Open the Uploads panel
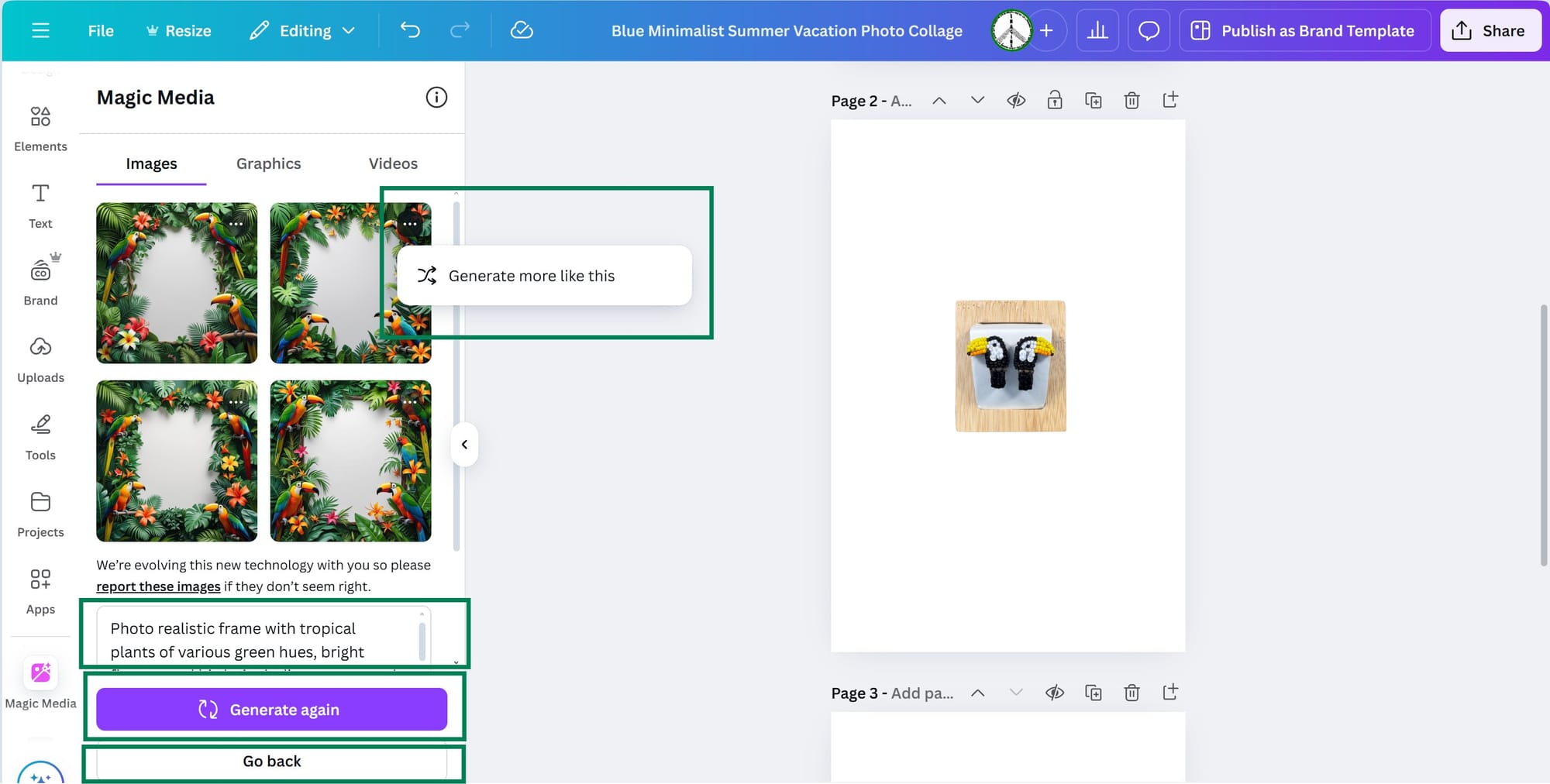The image size is (1550, 784). [x=40, y=357]
